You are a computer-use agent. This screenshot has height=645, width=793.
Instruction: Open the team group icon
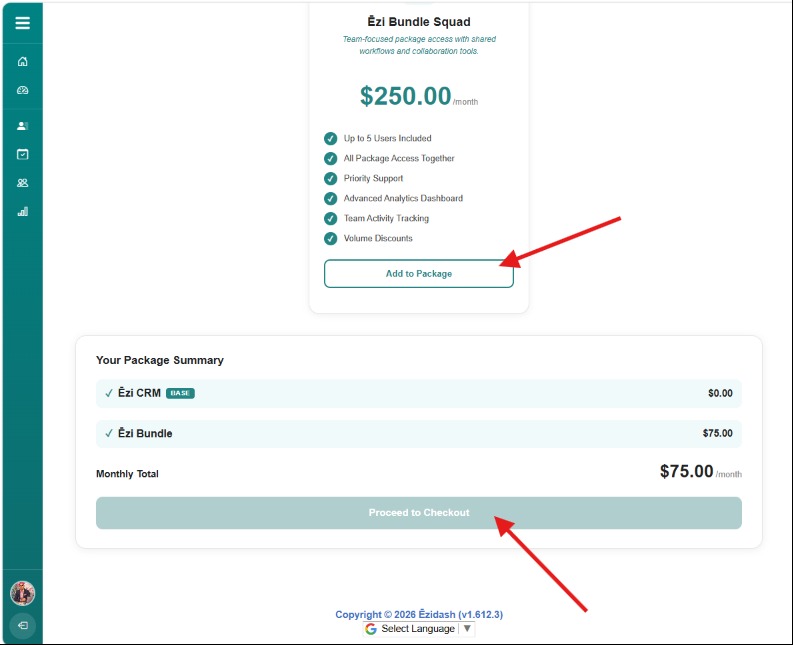[x=22, y=183]
